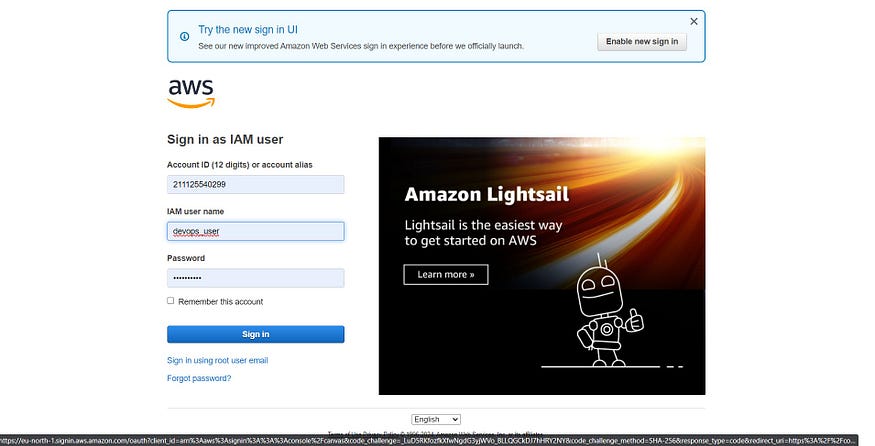Click the info icon in the banner
Screen dimensions: 875x446
pyautogui.click(x=184, y=36)
